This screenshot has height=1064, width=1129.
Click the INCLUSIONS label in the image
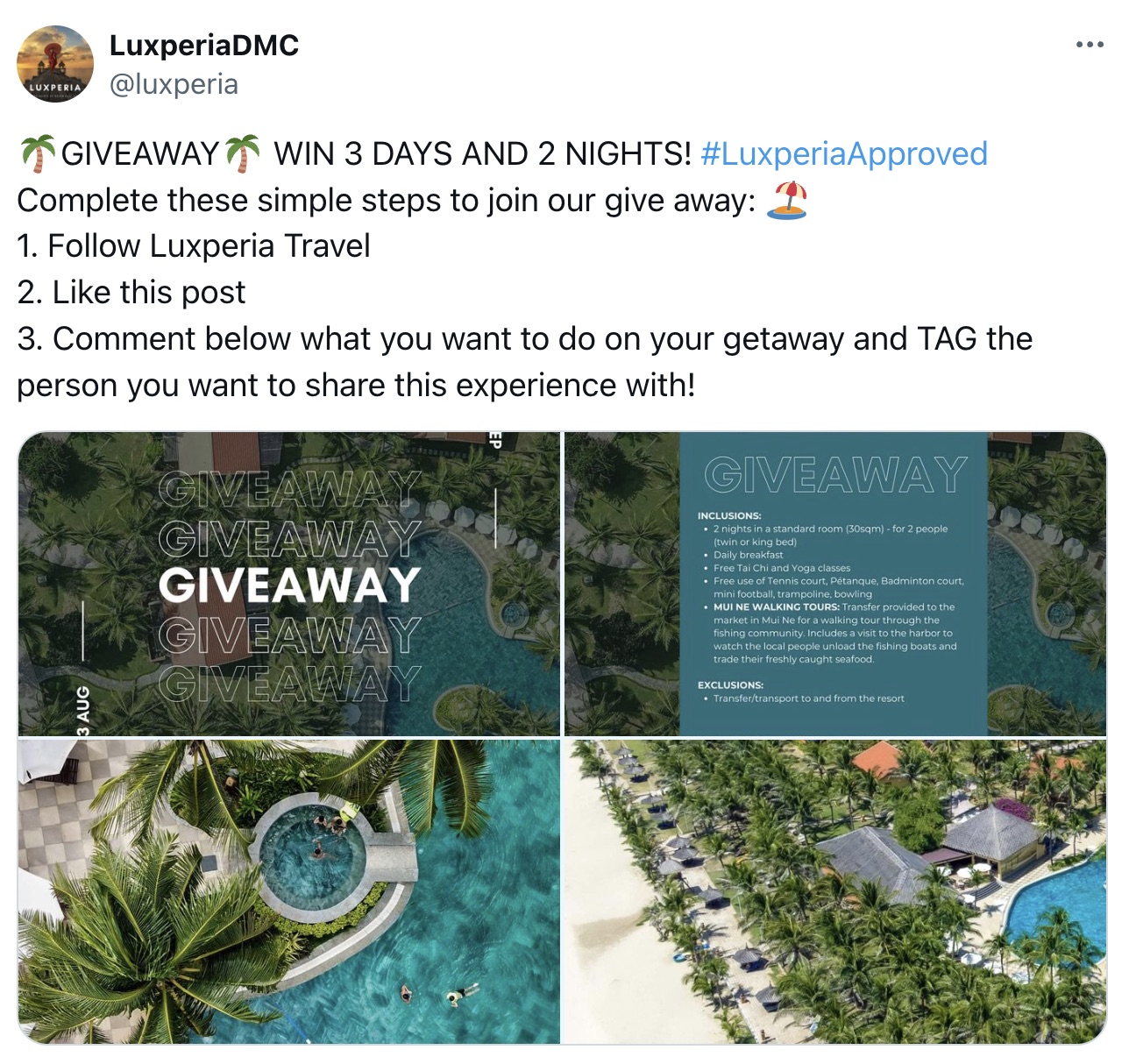click(x=729, y=515)
